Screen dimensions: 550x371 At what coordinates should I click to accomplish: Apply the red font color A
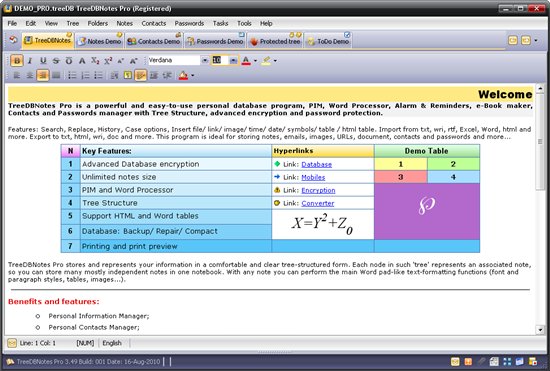point(246,61)
